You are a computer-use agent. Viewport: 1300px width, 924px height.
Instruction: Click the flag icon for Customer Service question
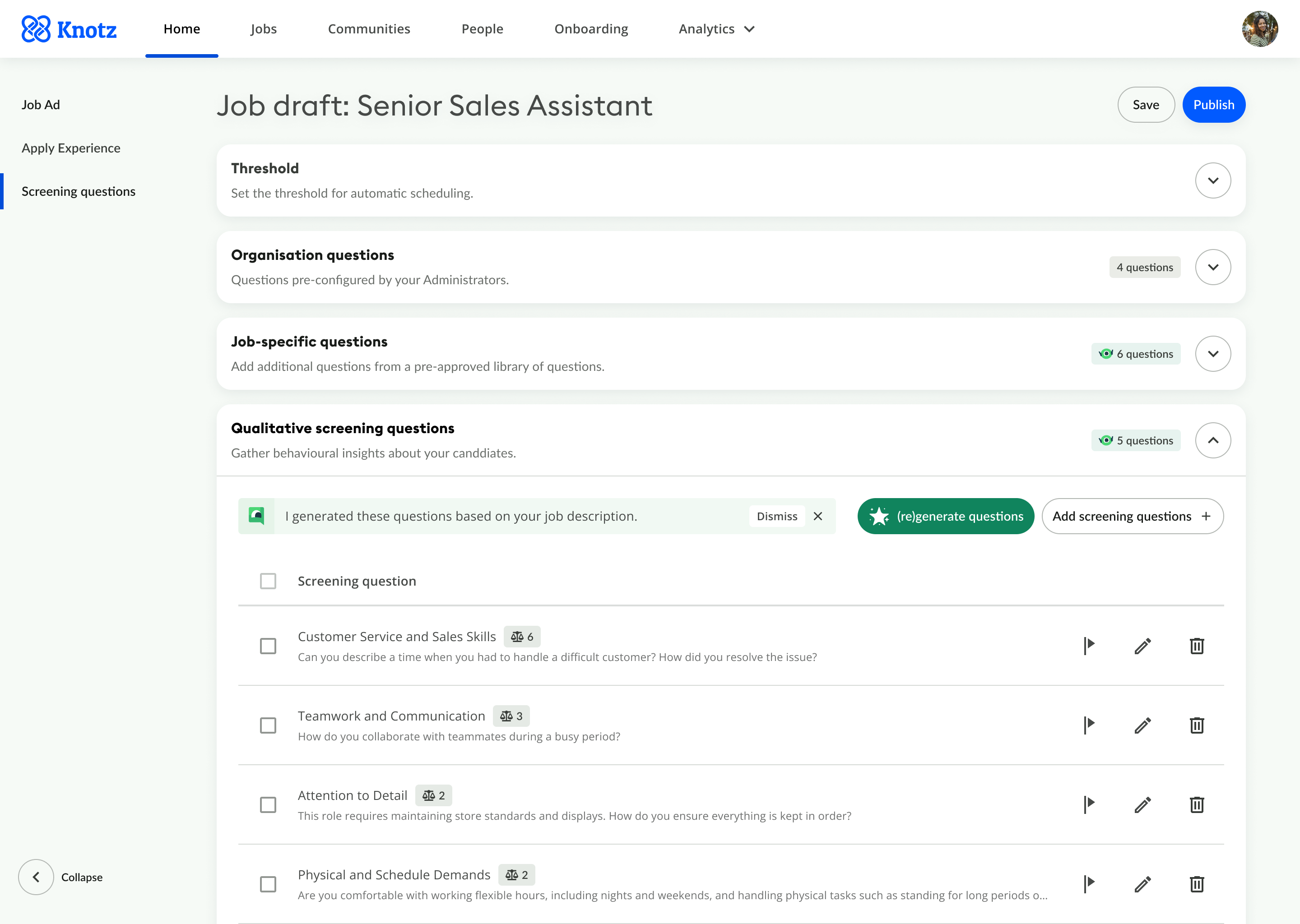tap(1089, 646)
